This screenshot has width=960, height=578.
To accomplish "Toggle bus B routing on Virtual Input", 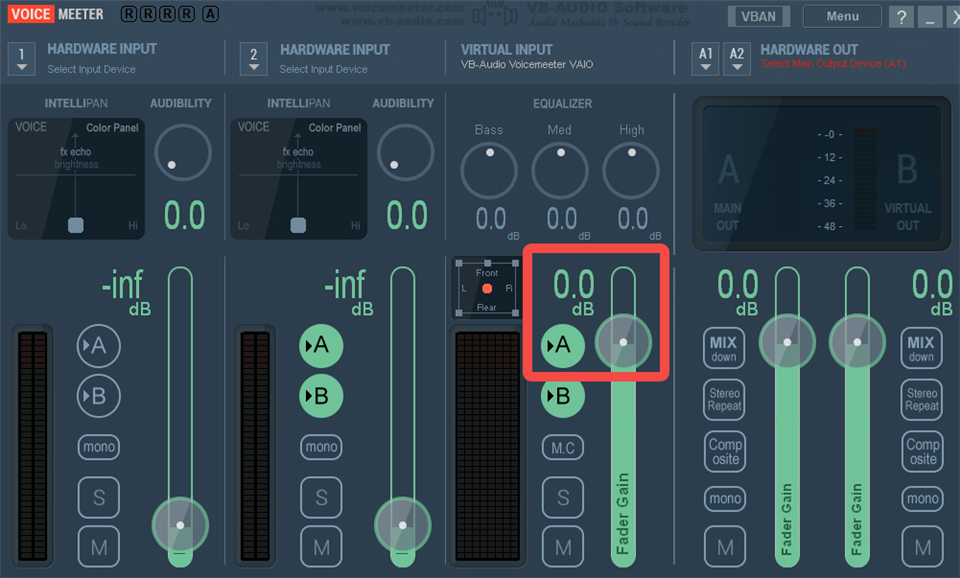I will [x=563, y=396].
